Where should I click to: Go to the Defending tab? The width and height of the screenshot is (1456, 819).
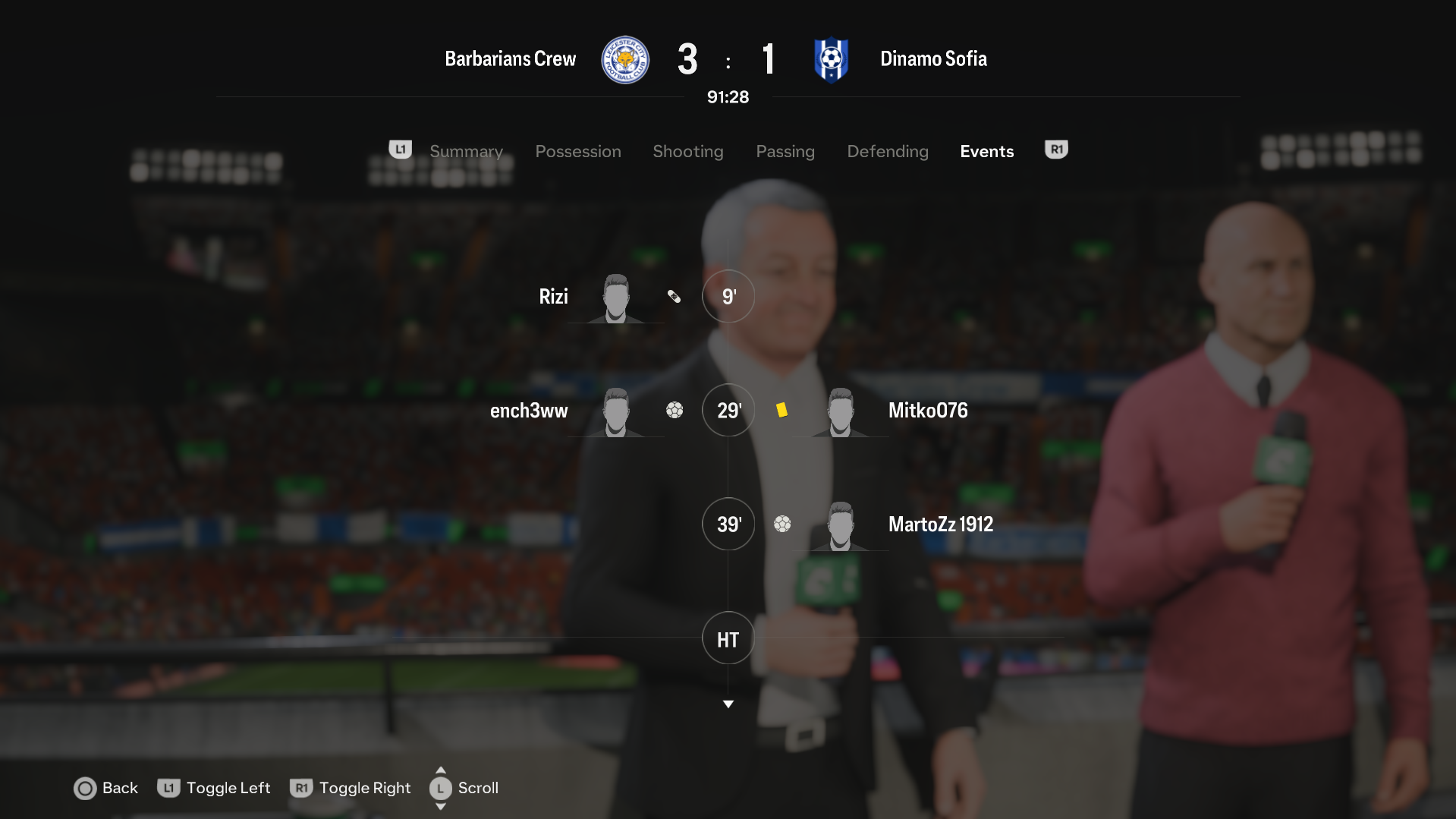click(x=888, y=152)
